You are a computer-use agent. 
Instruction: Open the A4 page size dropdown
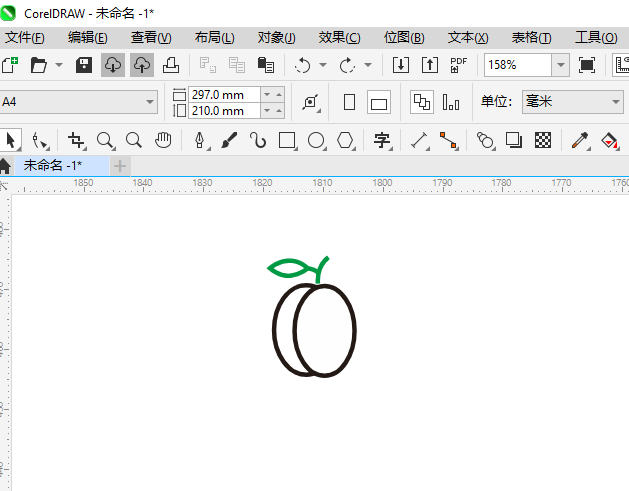(150, 102)
